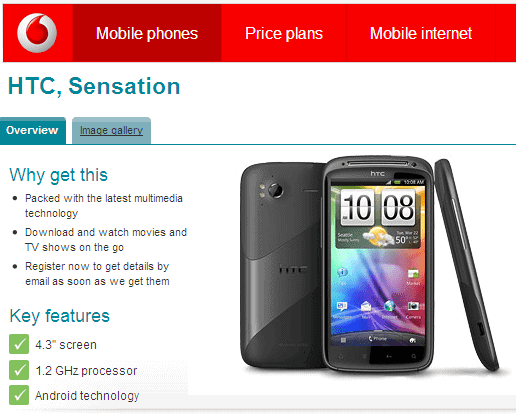Click the Internet globe icon on phone screen

(x=389, y=306)
